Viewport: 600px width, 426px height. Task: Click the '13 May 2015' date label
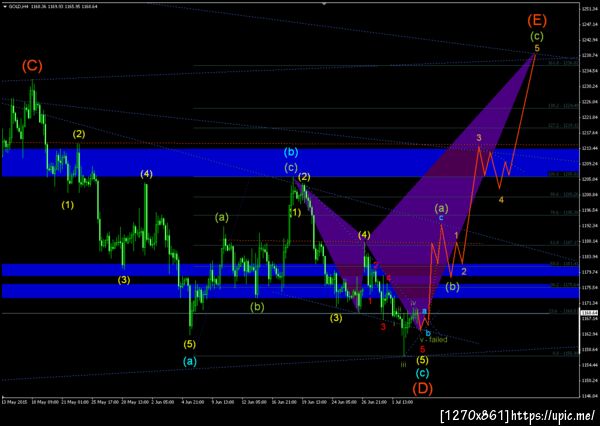coord(14,402)
